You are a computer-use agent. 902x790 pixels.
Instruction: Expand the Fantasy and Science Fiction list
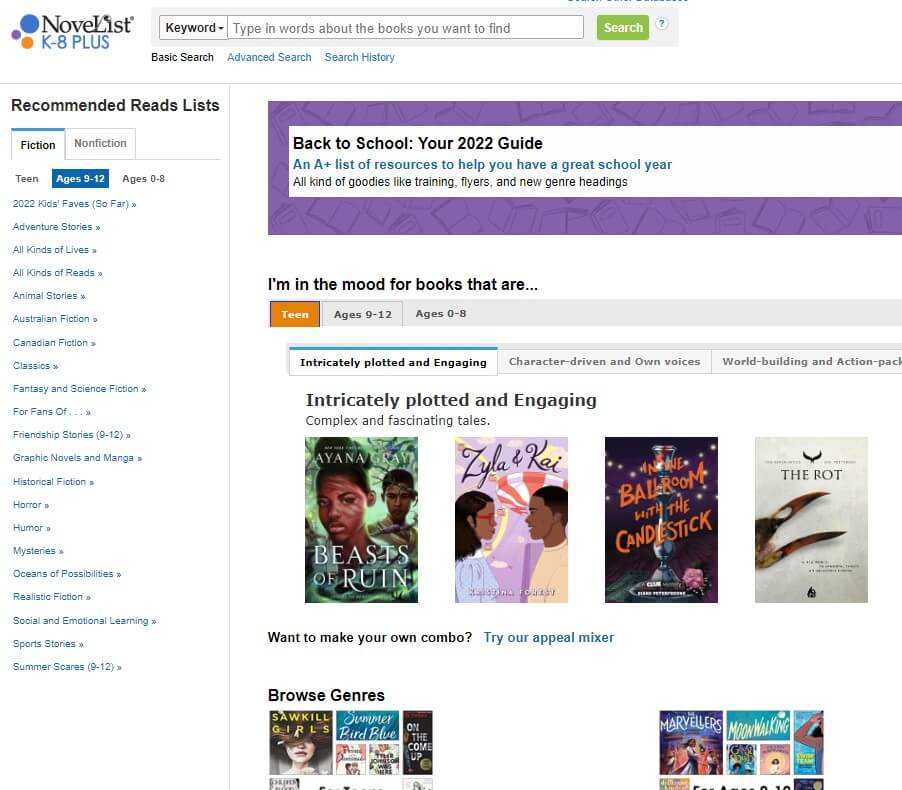click(x=79, y=389)
